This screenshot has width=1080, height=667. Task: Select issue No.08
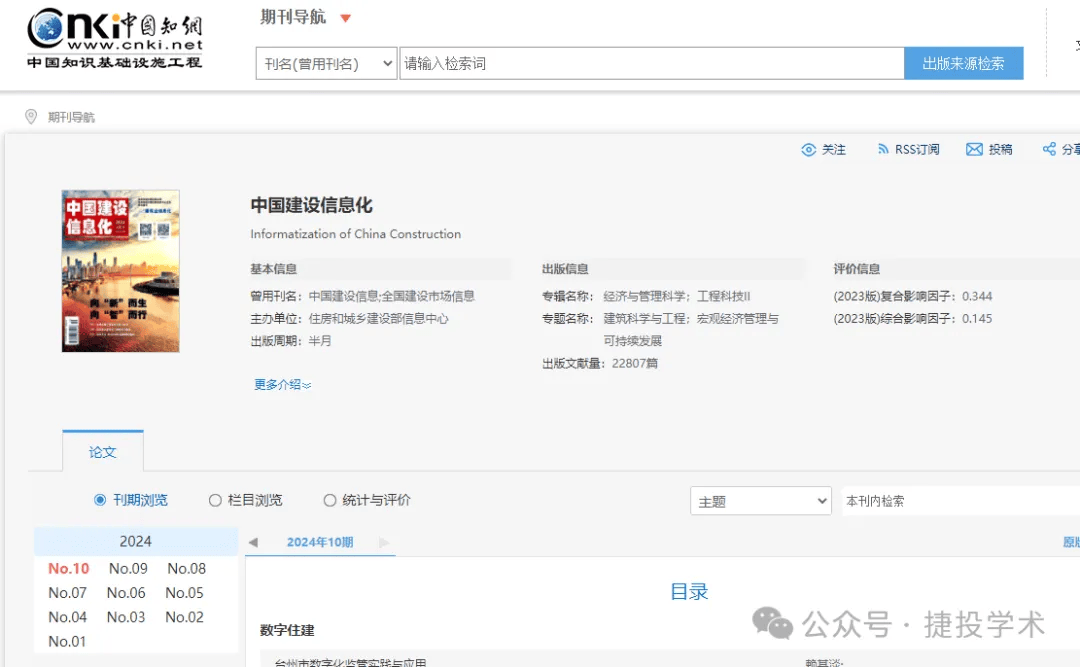[x=187, y=568]
